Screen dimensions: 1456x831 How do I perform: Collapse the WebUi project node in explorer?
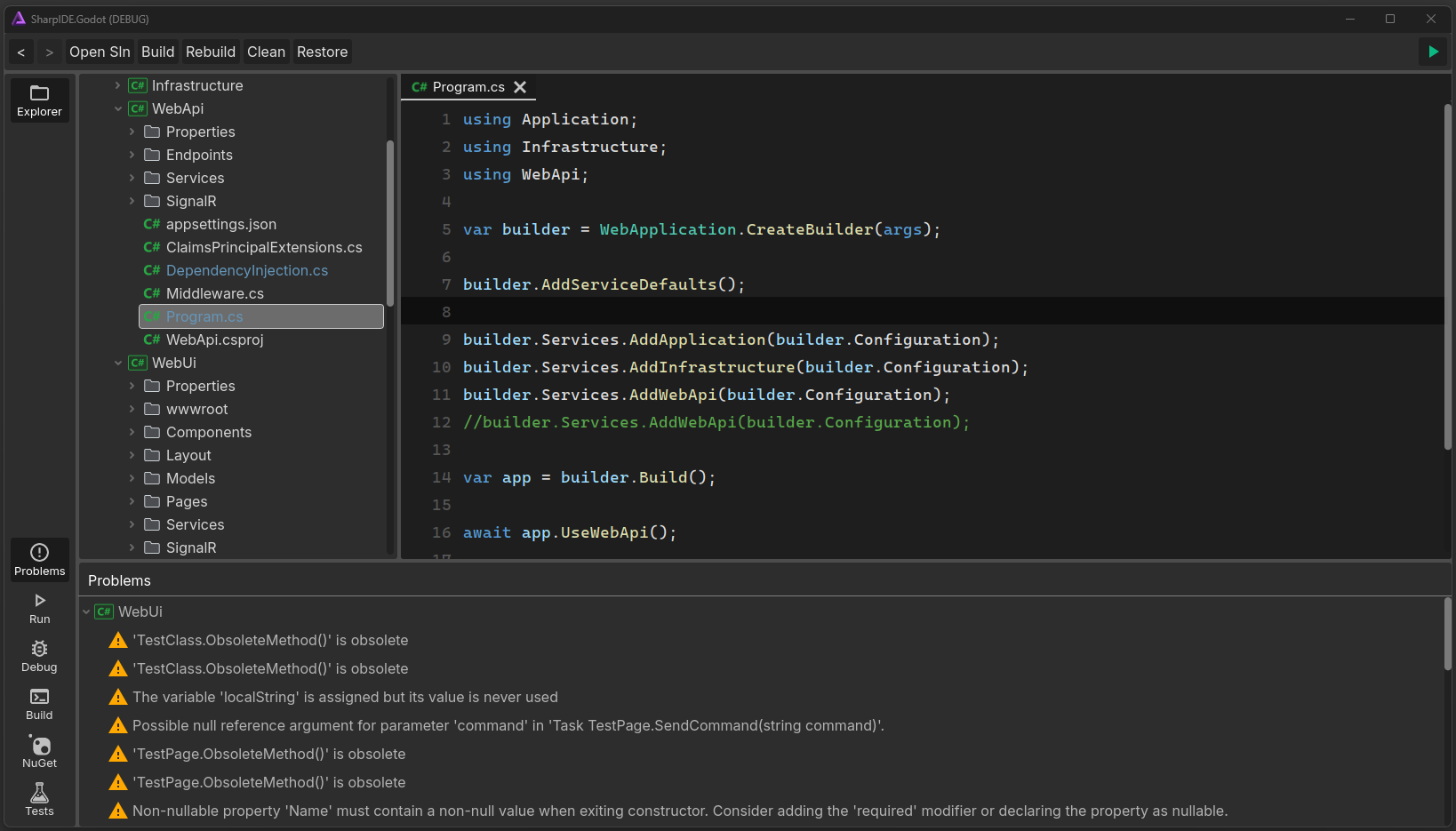117,363
